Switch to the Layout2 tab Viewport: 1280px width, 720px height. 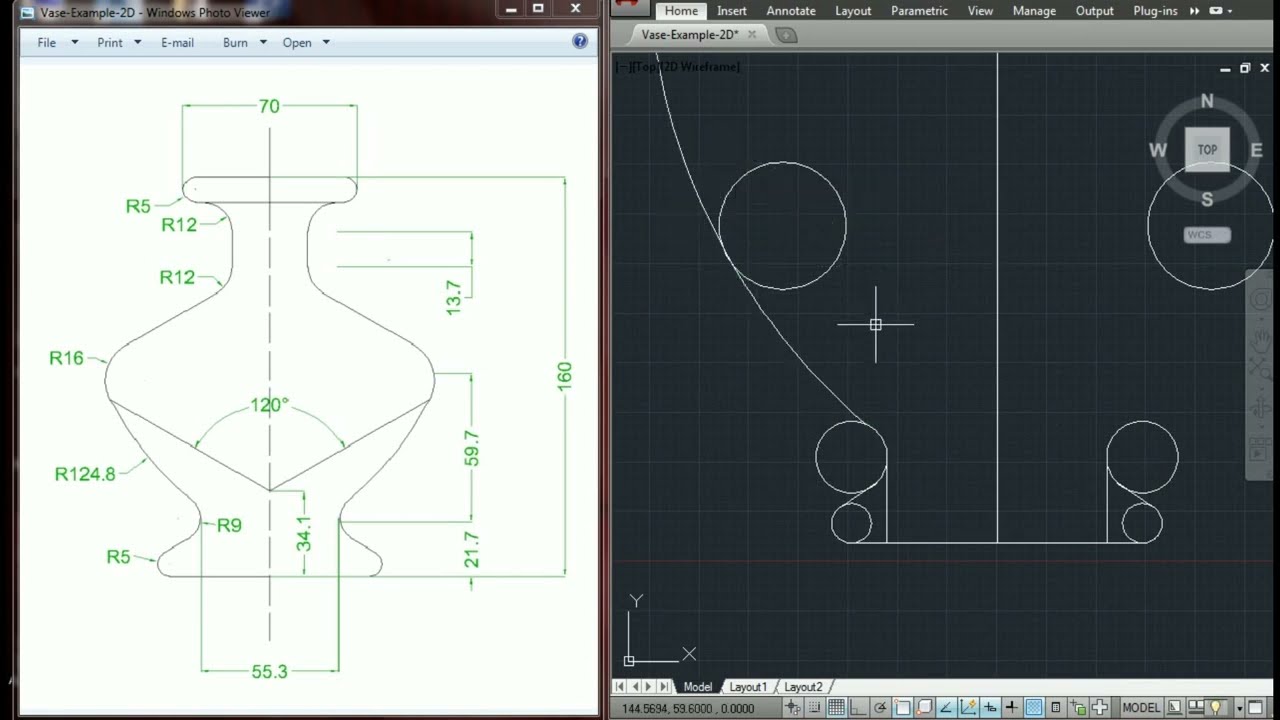click(803, 687)
